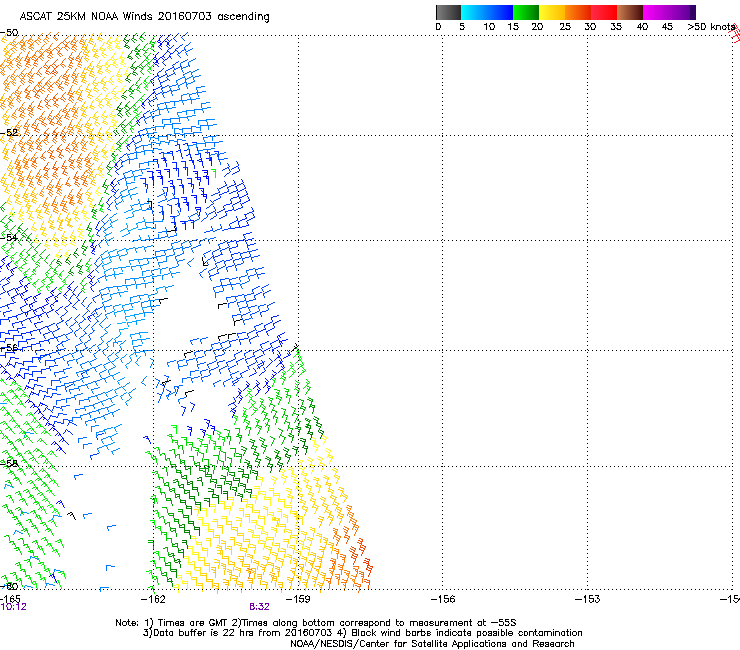Screen dimensions: 740x650
Task: Click the '40' legend scale label
Action: [x=642, y=27]
